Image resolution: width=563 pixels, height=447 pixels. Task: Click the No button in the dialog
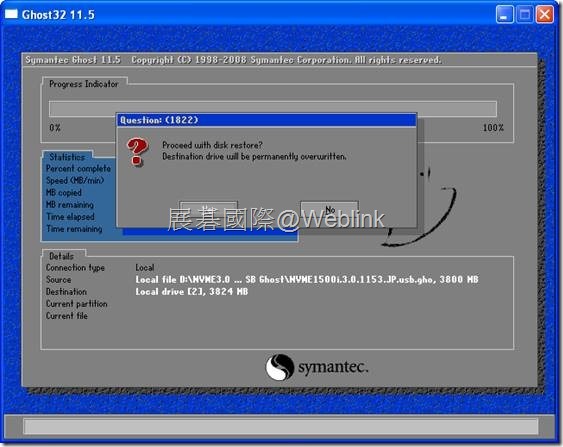[329, 210]
